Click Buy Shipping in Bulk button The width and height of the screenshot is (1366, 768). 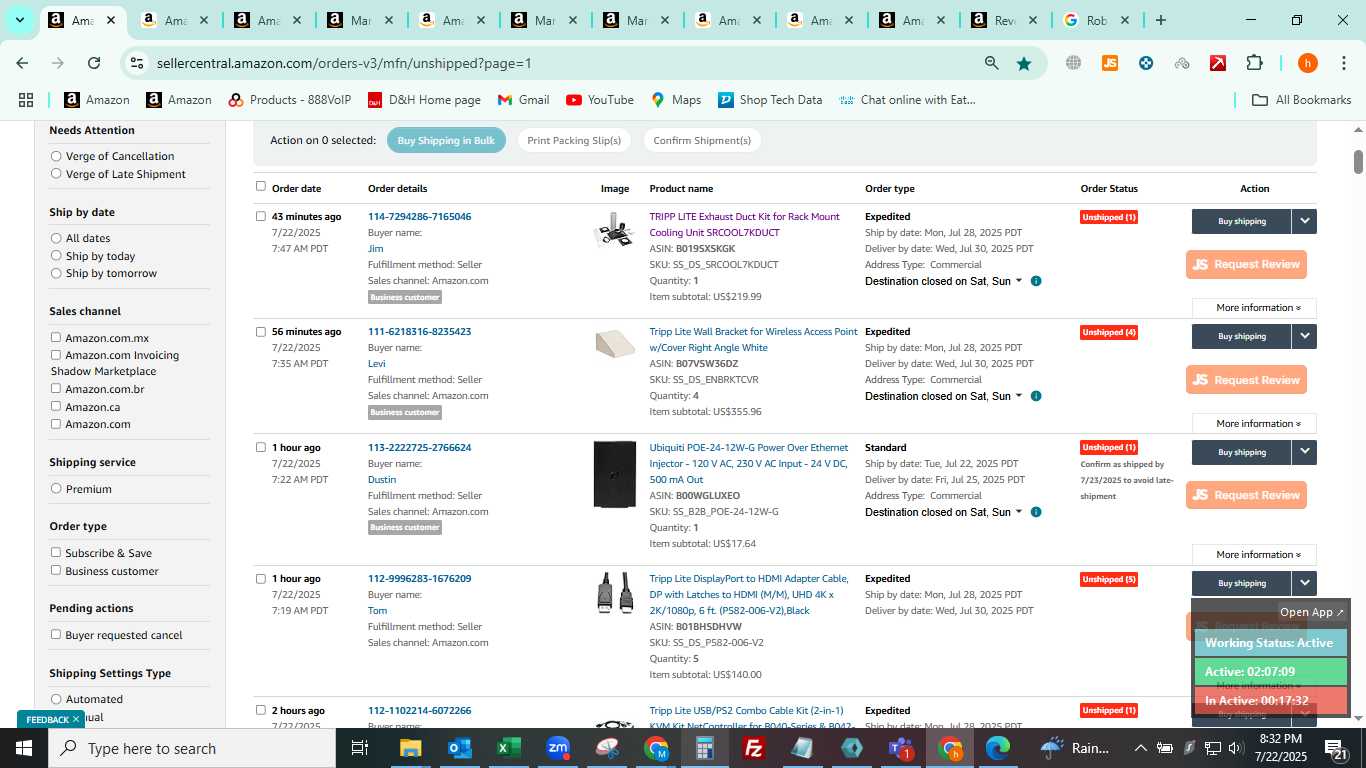[x=446, y=140]
